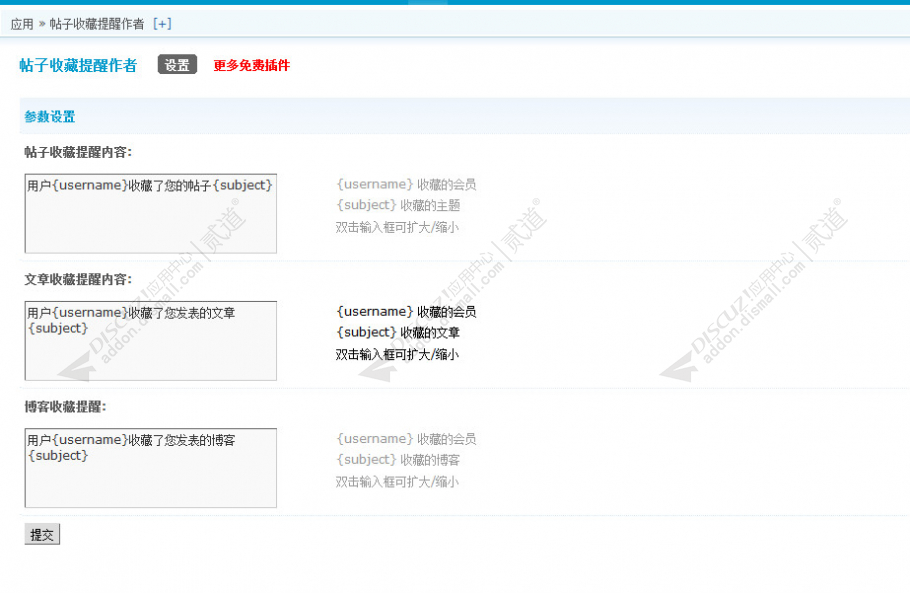Screen dimensions: 910x593
Task: Click the blue 帖子收藏提醒作者 page title
Action: tap(78, 65)
